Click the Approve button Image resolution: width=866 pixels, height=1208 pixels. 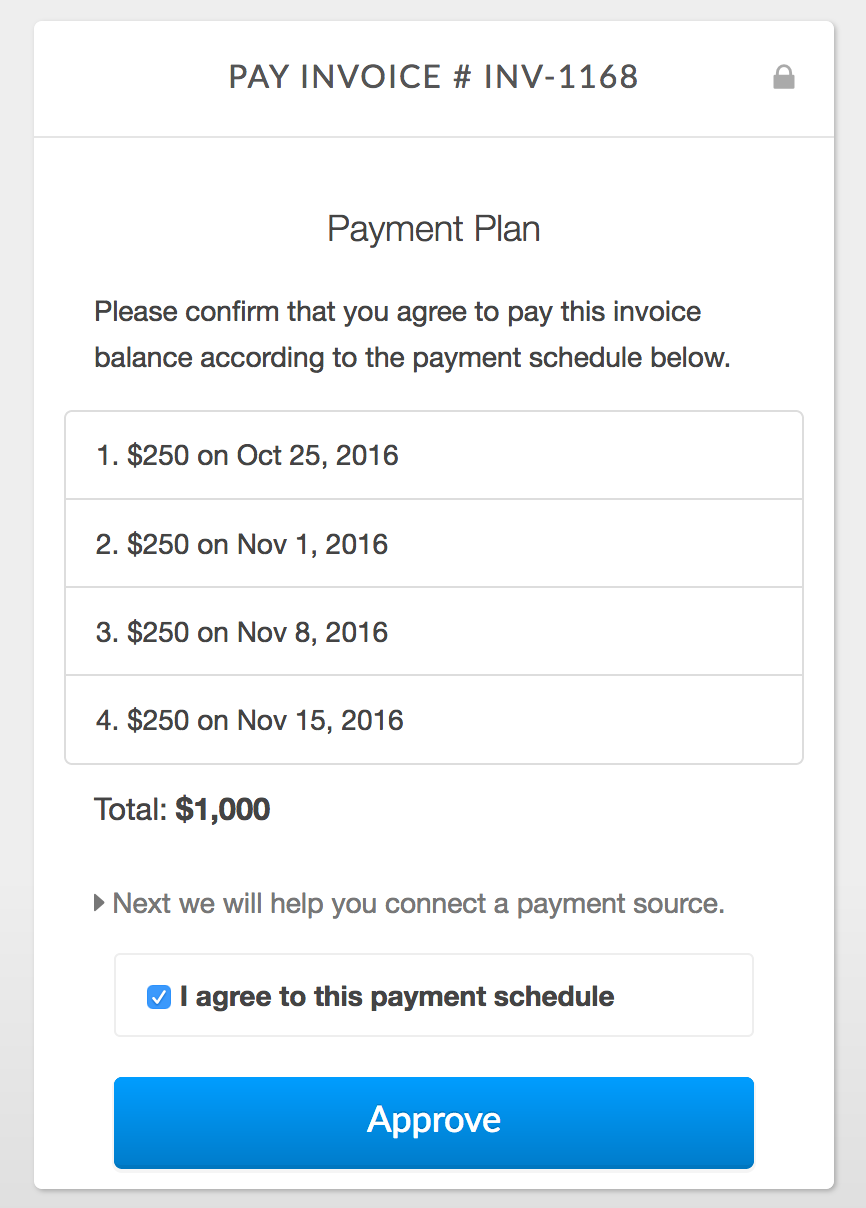click(x=433, y=1122)
